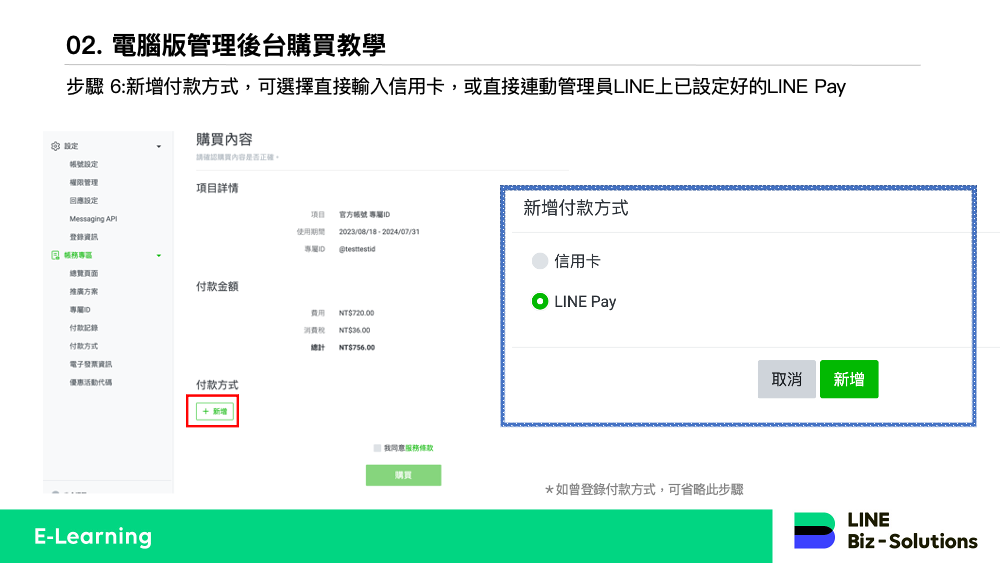
Task: Open 登錄資訊 in the sidebar
Action: [84, 237]
